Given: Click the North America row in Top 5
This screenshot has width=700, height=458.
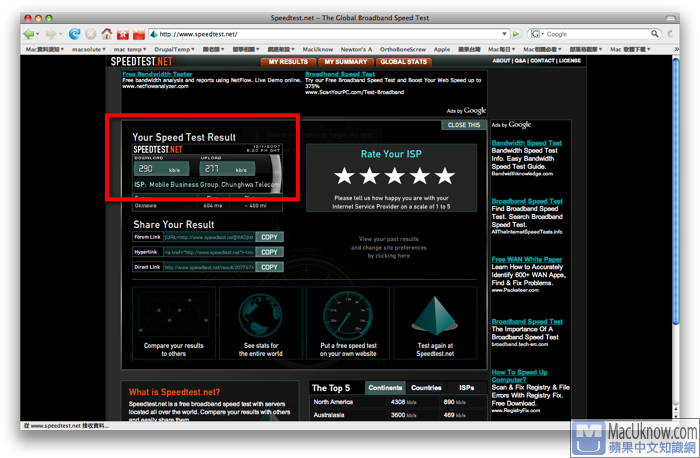Looking at the screenshot, I should 398,402.
